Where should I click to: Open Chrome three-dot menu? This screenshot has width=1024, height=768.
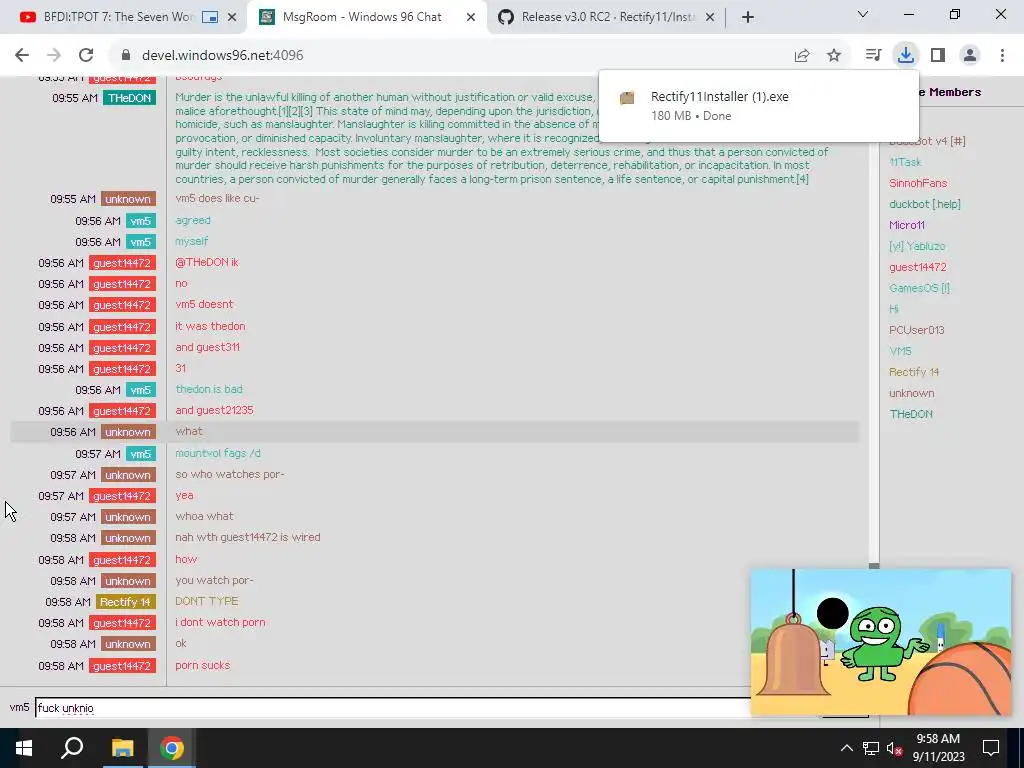pyautogui.click(x=1002, y=56)
